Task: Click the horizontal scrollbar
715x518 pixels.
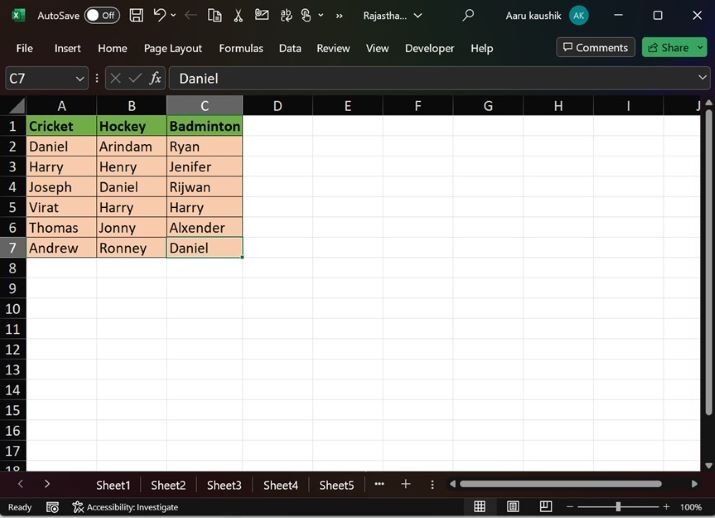Action: [x=560, y=484]
